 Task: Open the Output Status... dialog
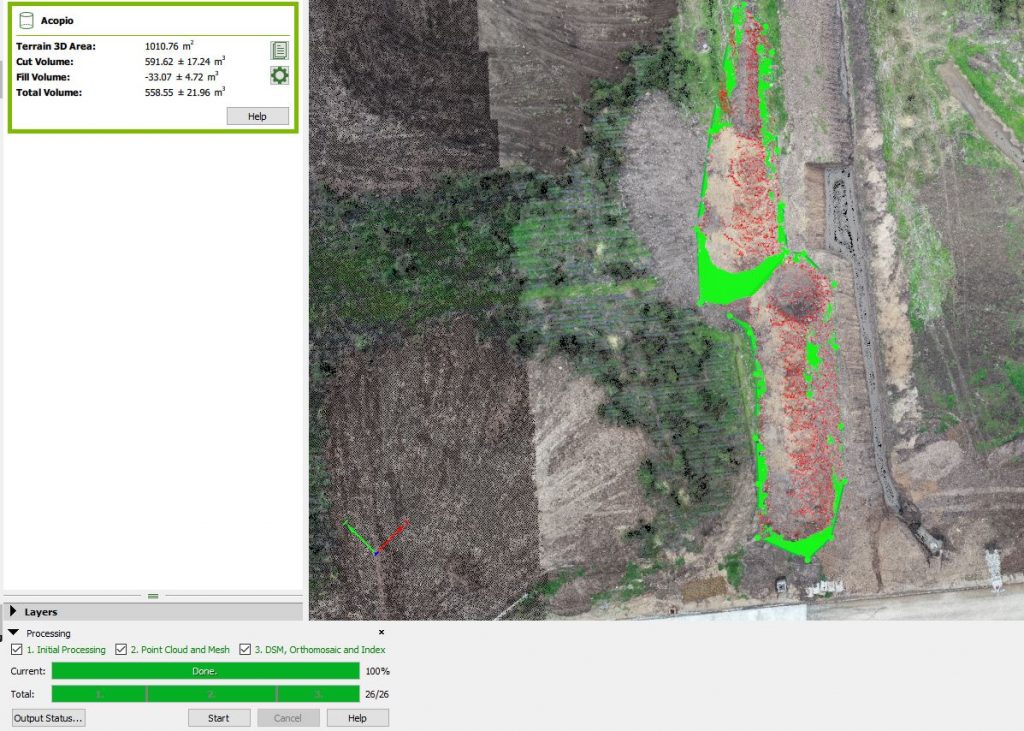[x=48, y=718]
